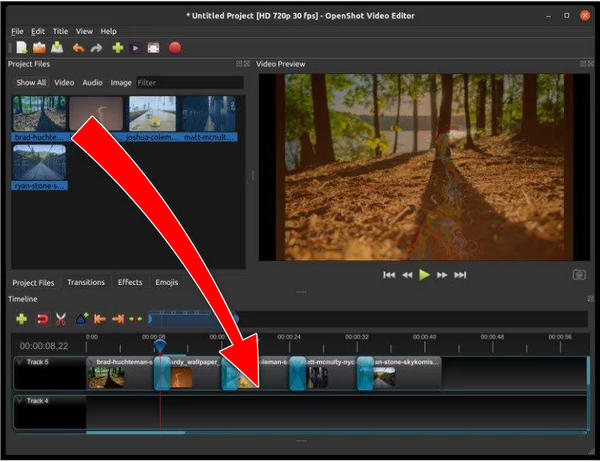Center timeline on playhead icon
This screenshot has width=600, height=462.
tap(135, 319)
